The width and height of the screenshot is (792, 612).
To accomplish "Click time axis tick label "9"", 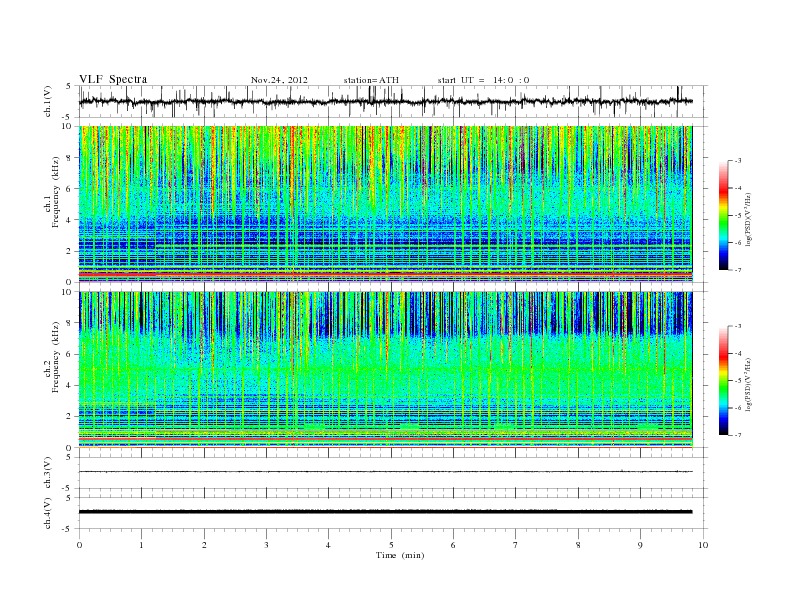I will 640,545.
